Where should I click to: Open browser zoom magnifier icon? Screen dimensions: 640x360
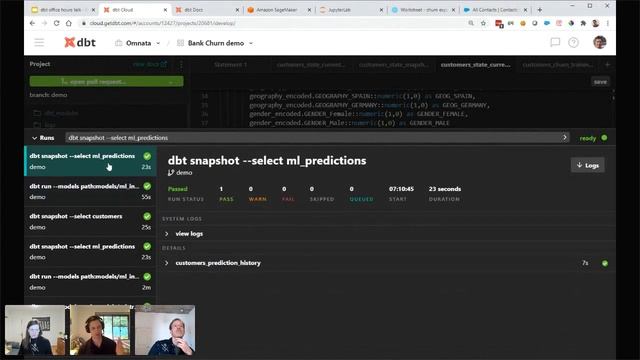click(471, 23)
